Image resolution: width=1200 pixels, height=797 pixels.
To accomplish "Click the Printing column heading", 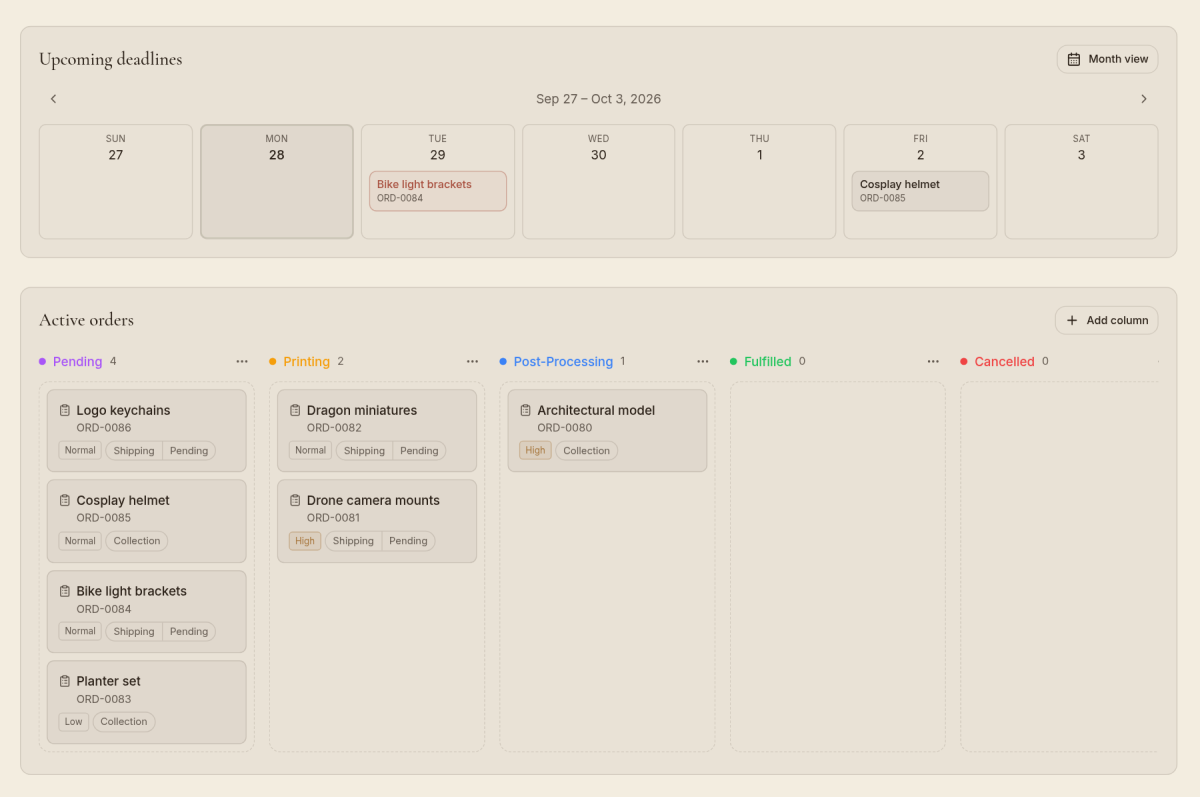I will tap(306, 362).
